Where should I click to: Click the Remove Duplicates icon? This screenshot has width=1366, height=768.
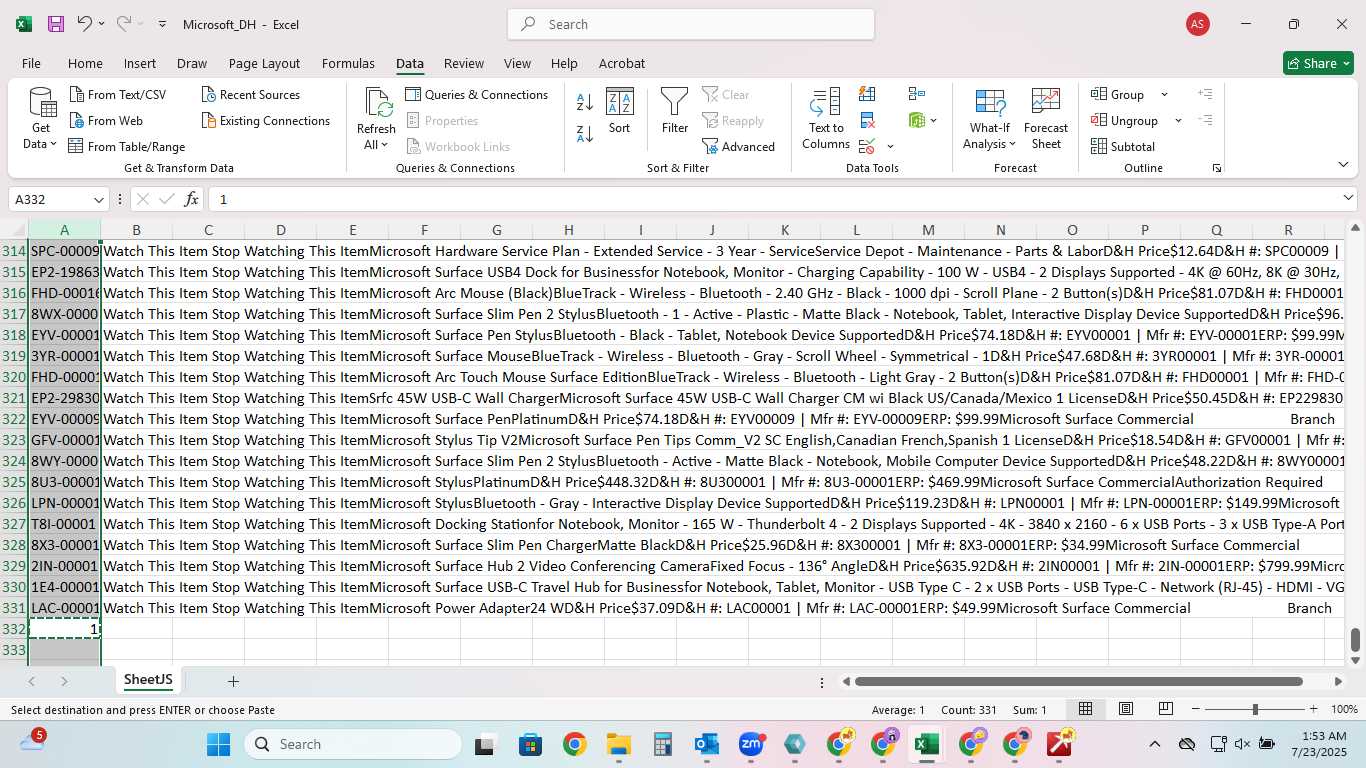coord(867,121)
